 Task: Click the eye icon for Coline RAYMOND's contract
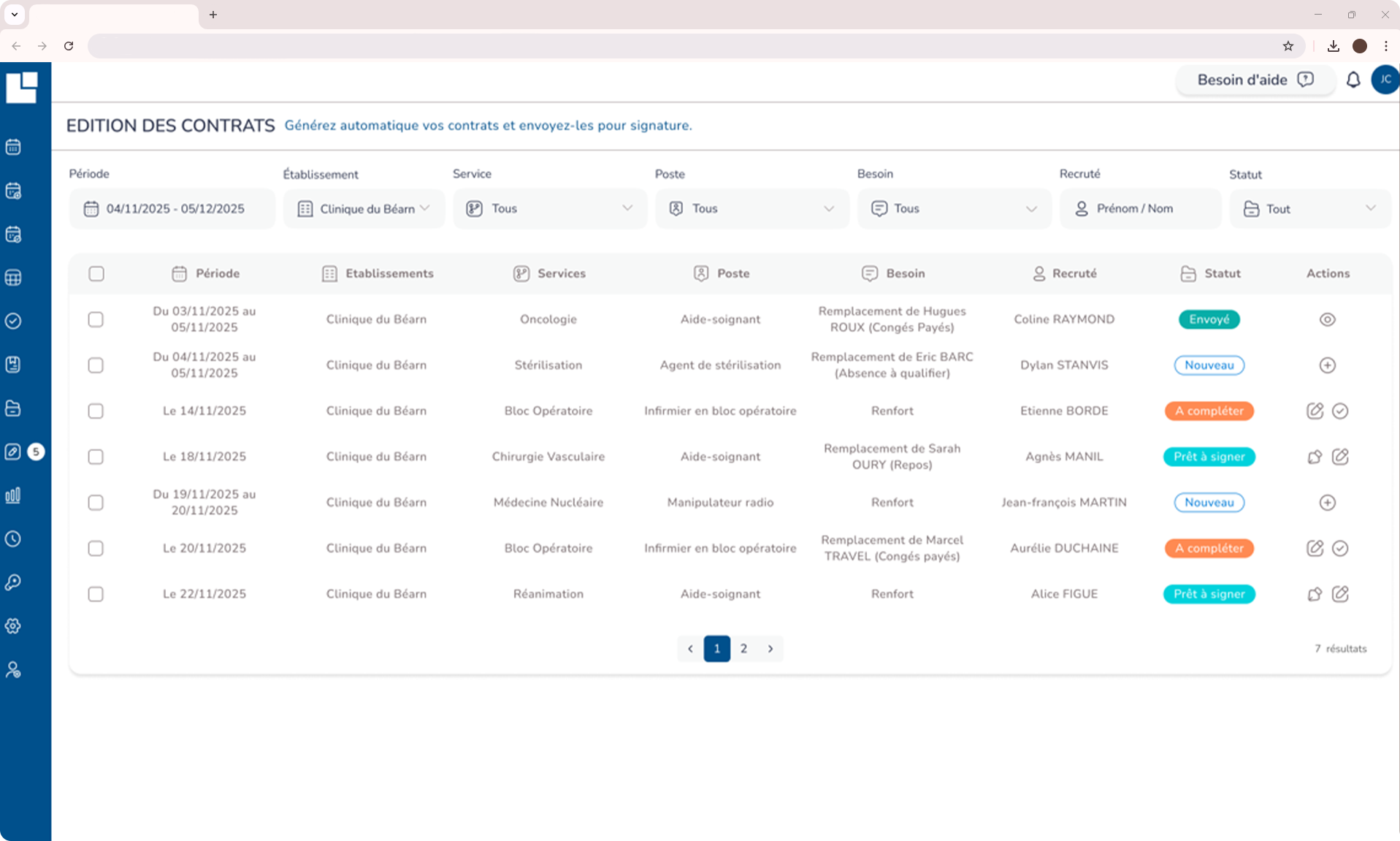coord(1327,319)
